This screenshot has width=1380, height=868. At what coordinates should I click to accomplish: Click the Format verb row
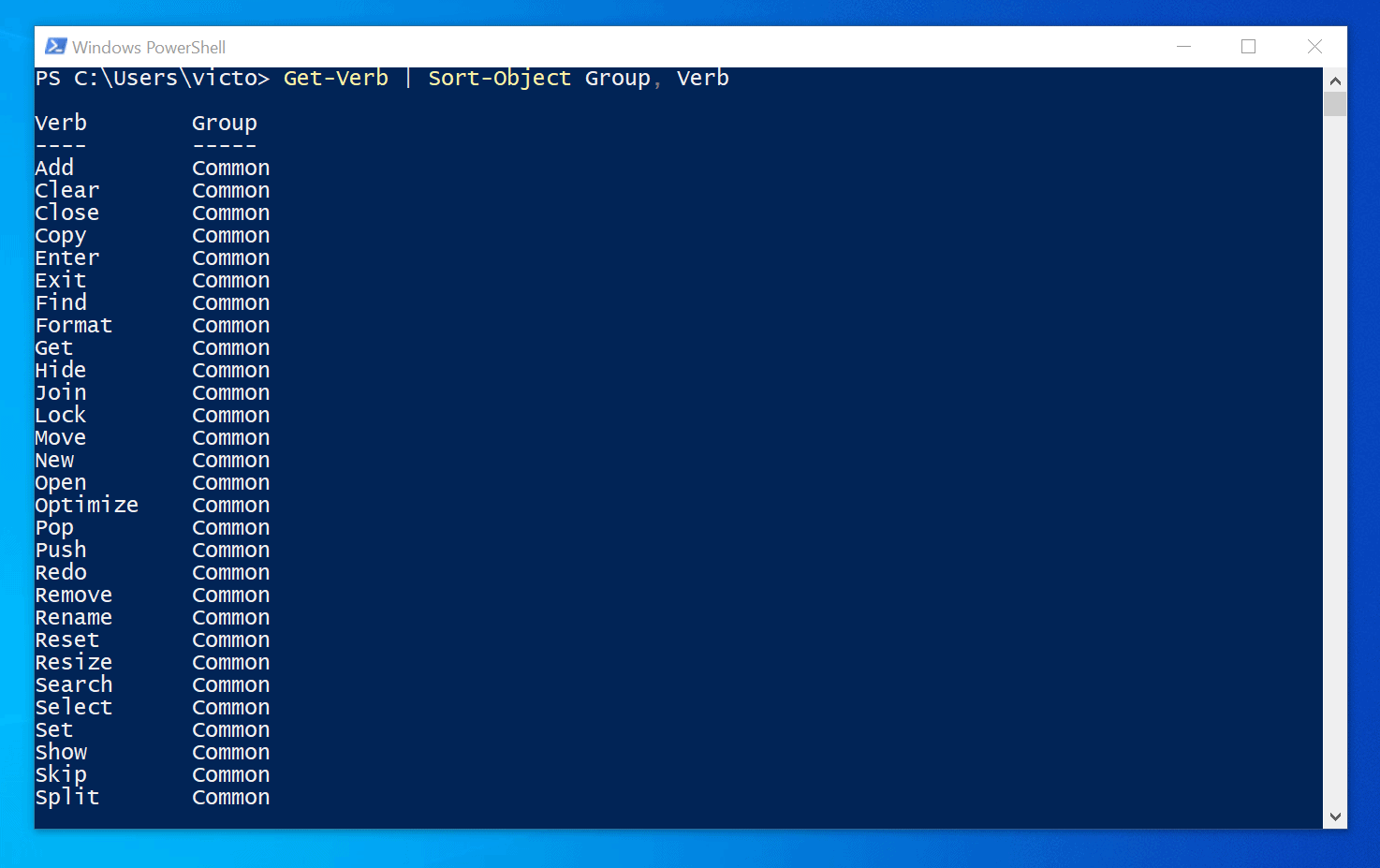(x=152, y=325)
